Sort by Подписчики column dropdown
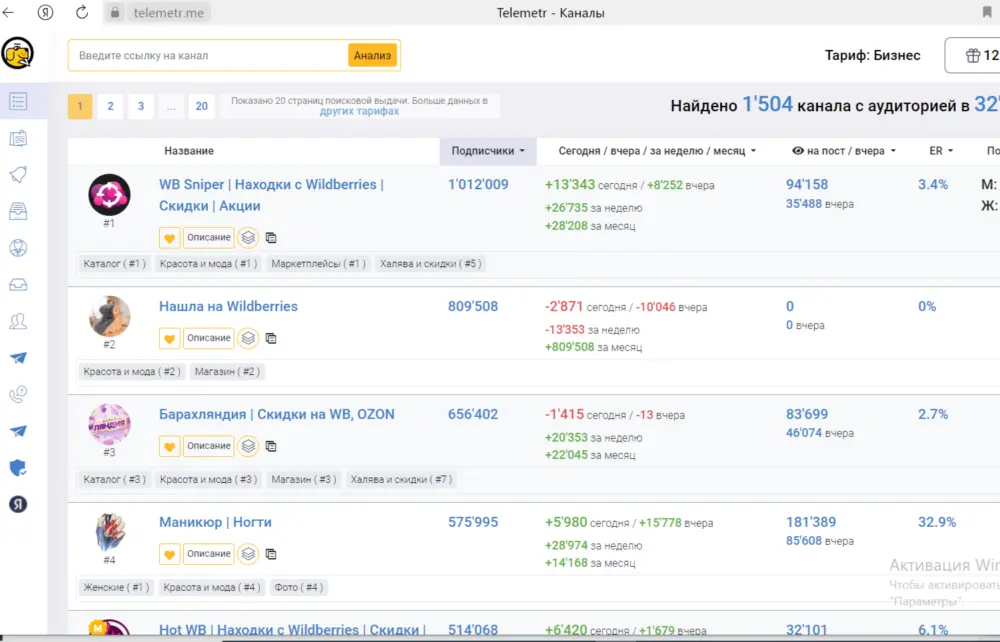Viewport: 1000px width, 642px height. pyautogui.click(x=488, y=151)
